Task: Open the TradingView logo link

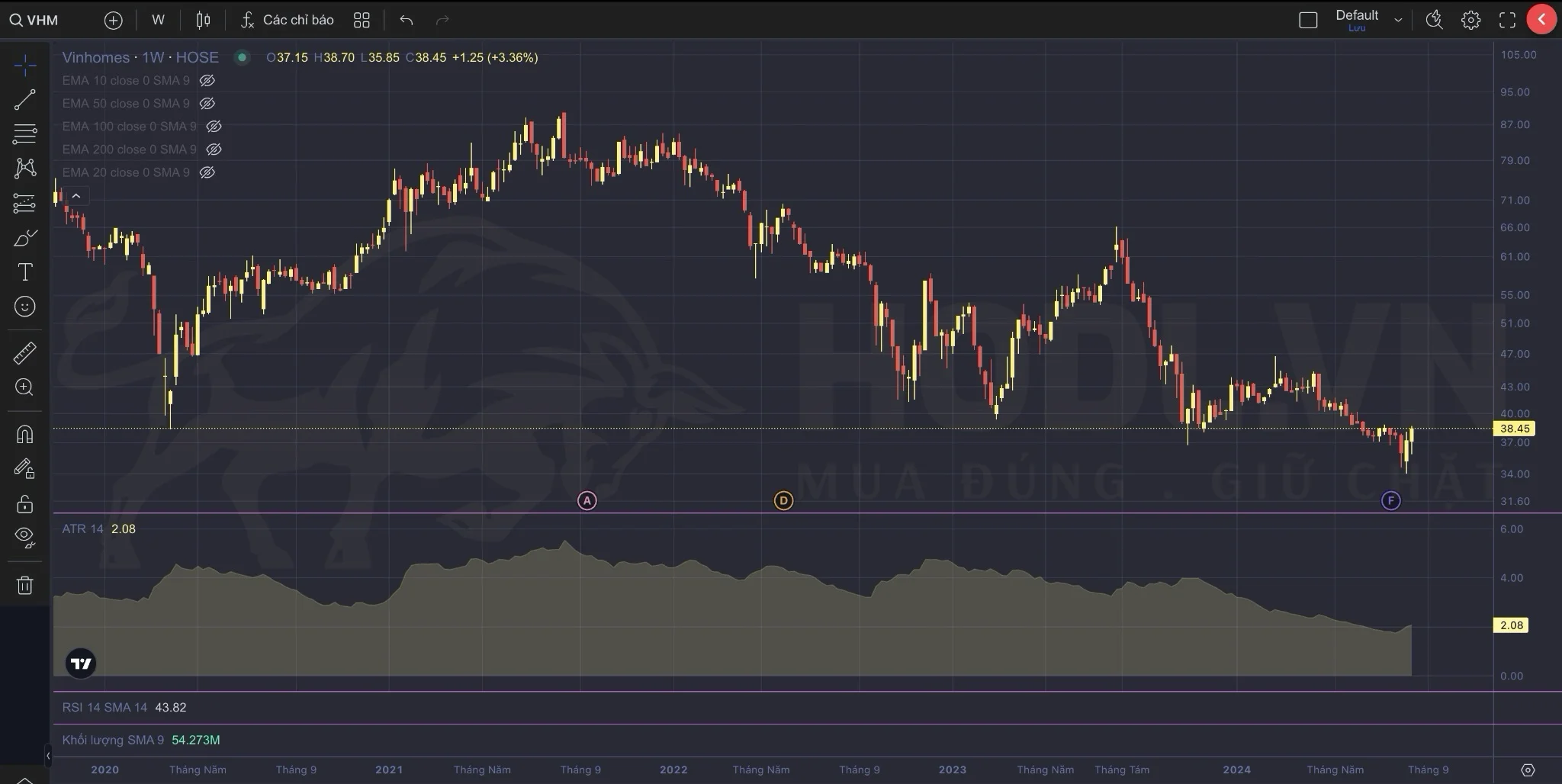Action: click(x=80, y=663)
